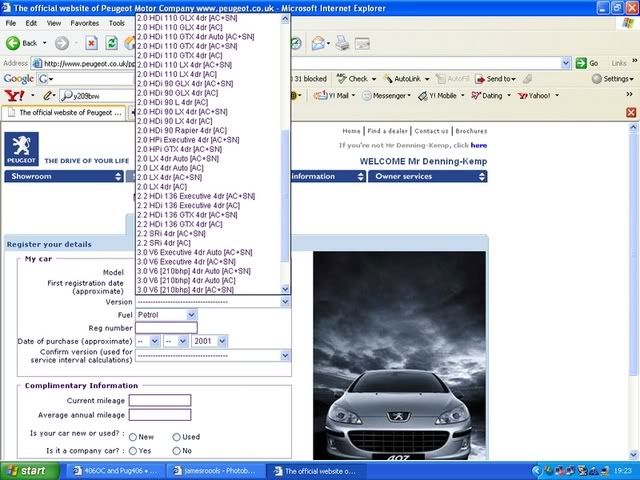Switch to 406OC and Pug406 taskbar window
Image resolution: width=640 pixels, height=480 pixels.
[116, 471]
